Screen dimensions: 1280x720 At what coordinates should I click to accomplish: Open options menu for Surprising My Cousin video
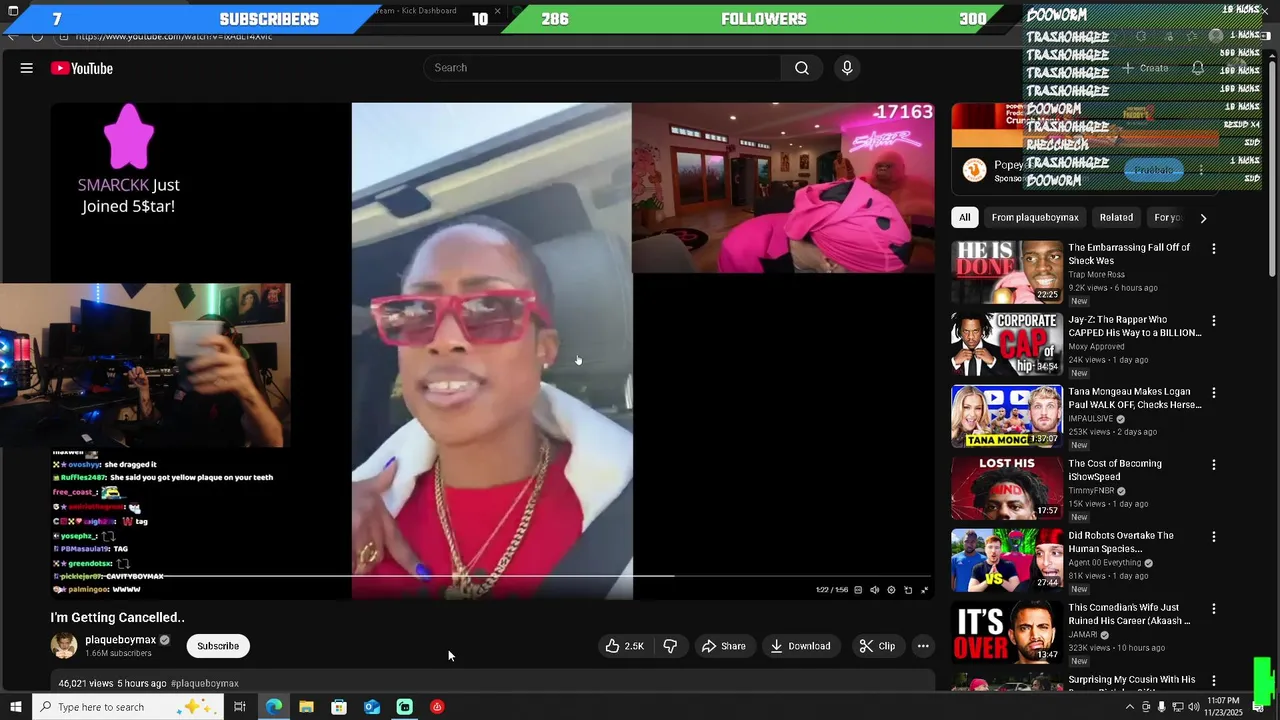[1214, 681]
